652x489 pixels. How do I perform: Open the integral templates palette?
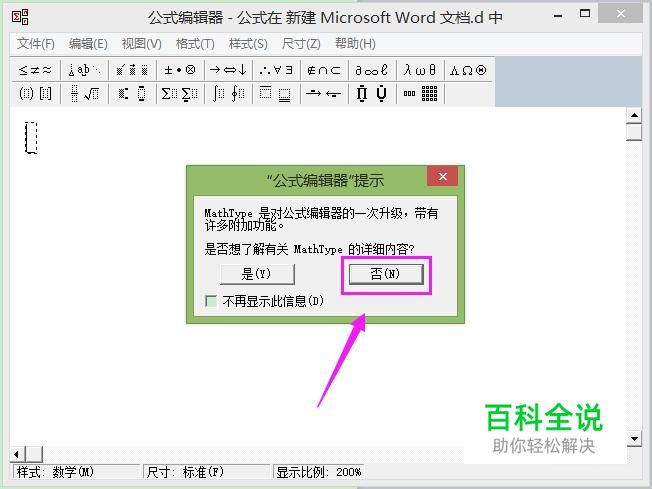coord(228,94)
